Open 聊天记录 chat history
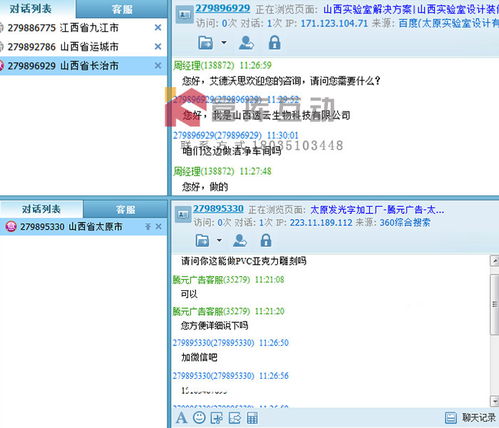Viewport: 499px width, 428px height. [470, 417]
